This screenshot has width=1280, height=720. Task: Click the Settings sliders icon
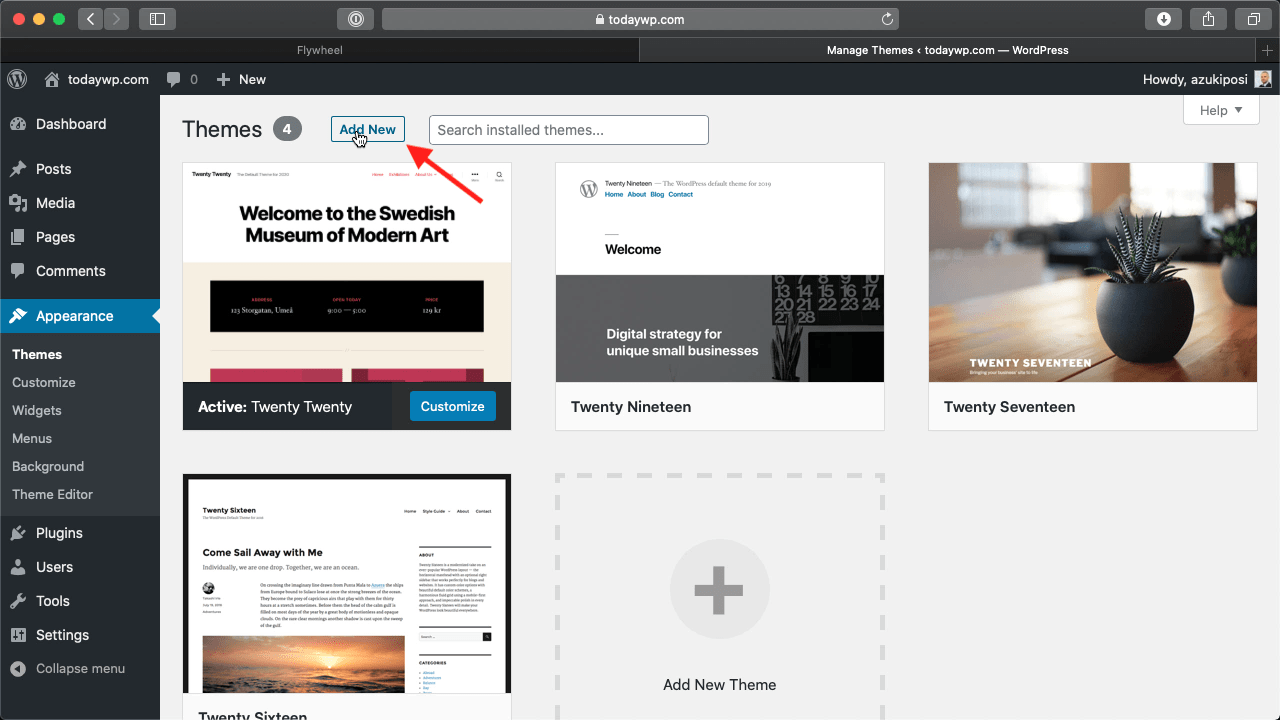18,635
